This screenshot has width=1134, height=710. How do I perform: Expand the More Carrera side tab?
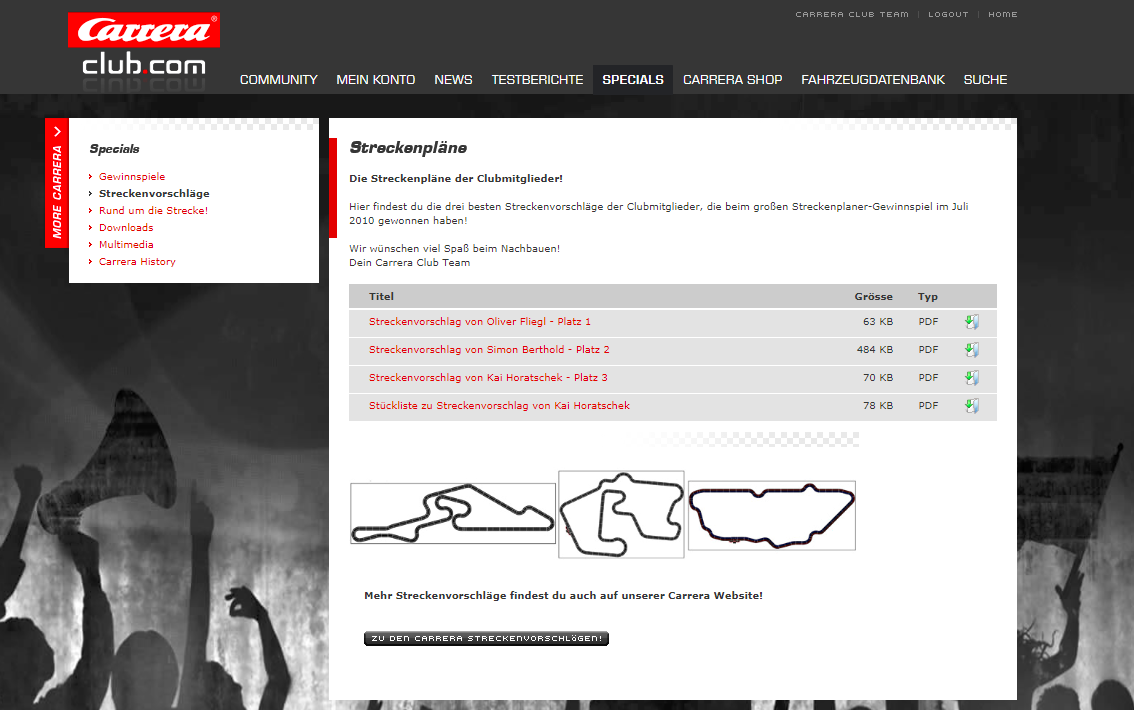pyautogui.click(x=57, y=183)
